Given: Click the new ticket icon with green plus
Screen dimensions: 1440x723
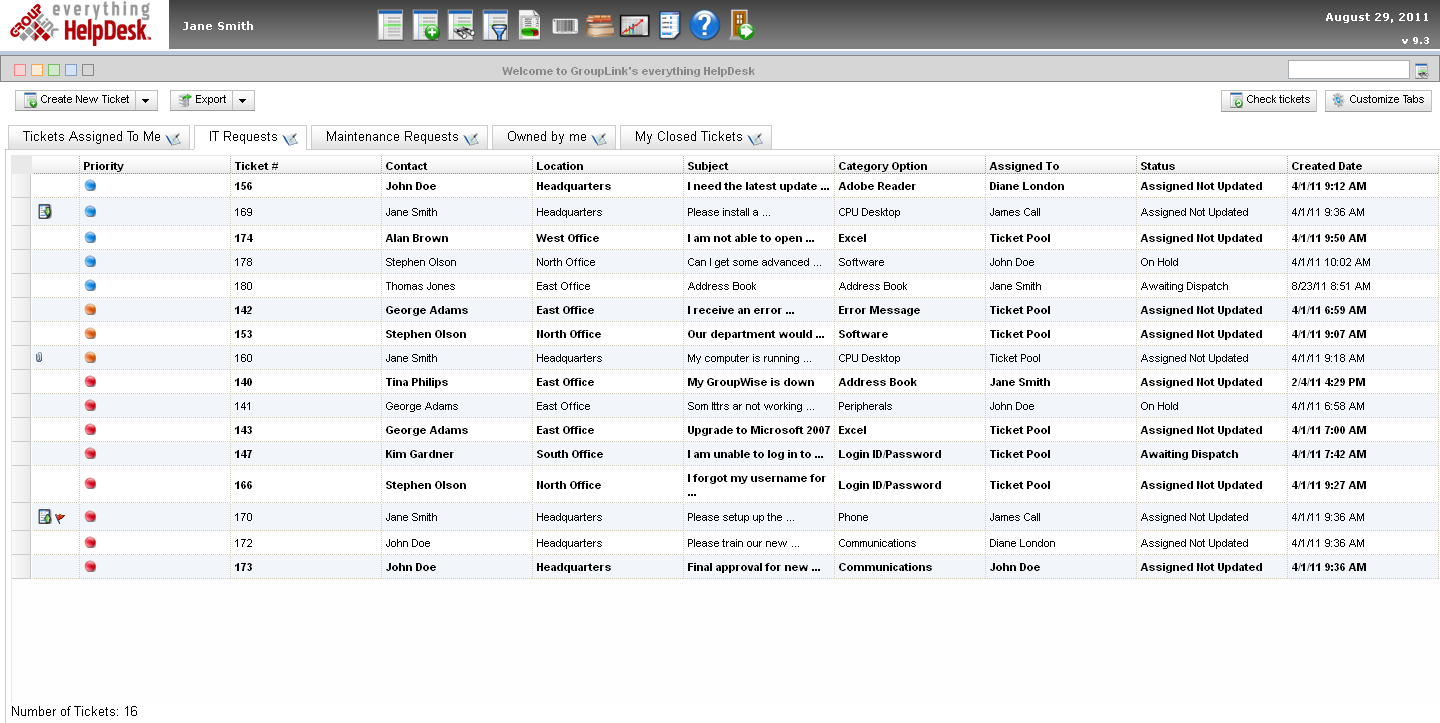Looking at the screenshot, I should tap(425, 25).
